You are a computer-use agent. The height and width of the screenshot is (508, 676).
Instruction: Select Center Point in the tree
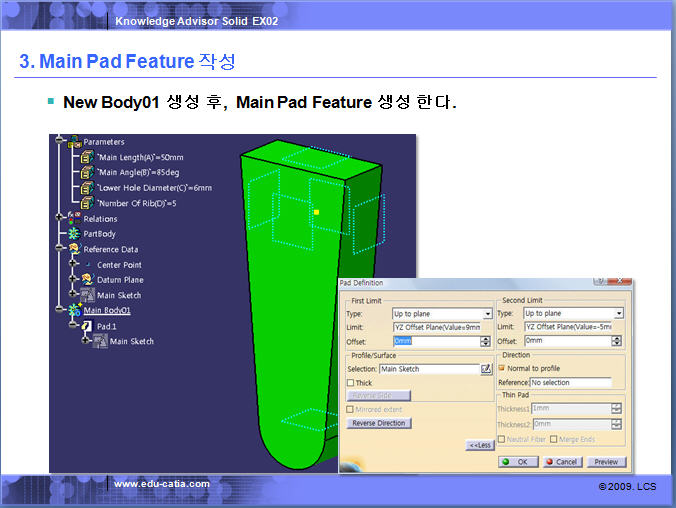coord(118,265)
